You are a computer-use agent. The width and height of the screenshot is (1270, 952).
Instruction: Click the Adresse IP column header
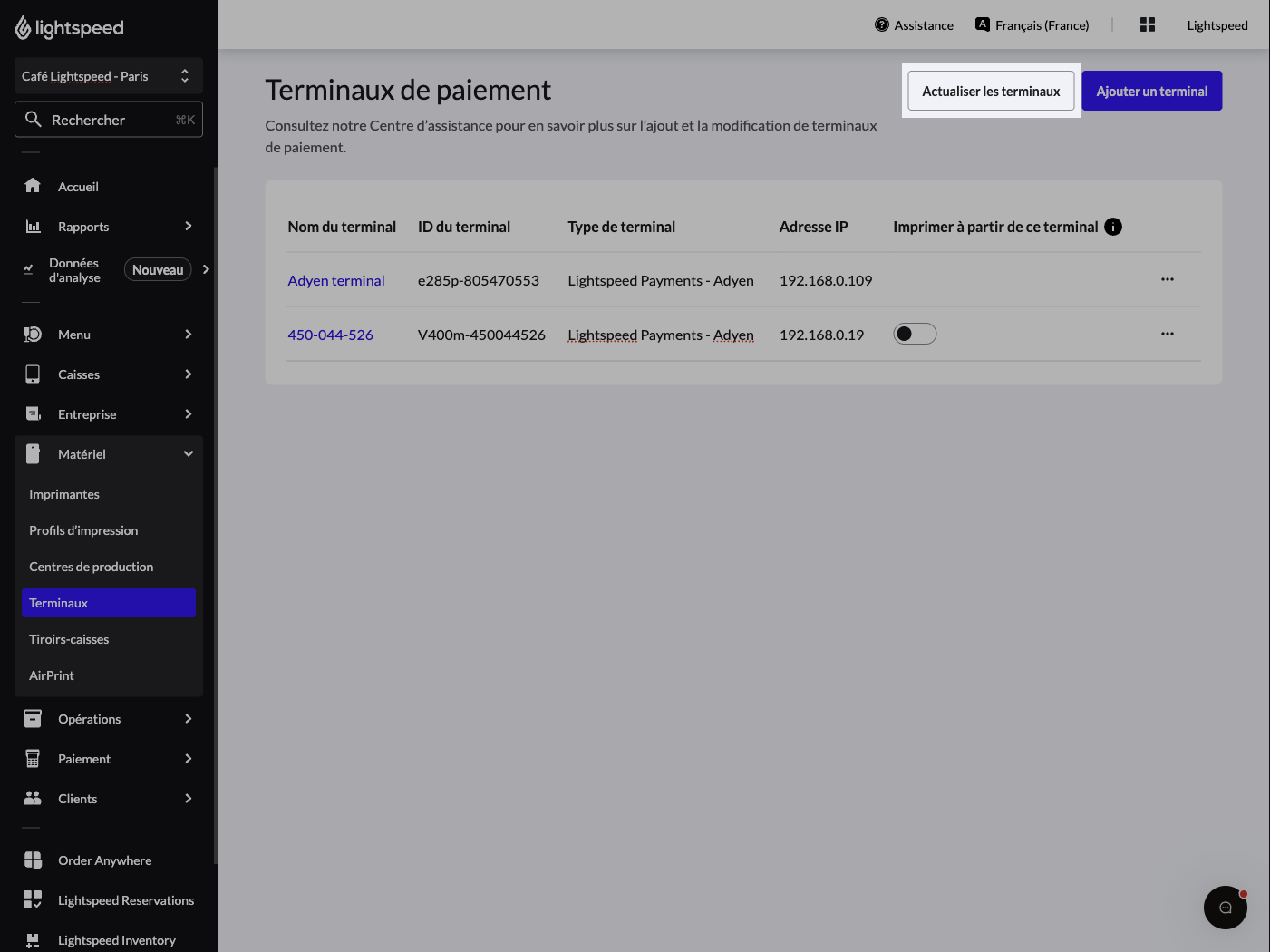(814, 227)
